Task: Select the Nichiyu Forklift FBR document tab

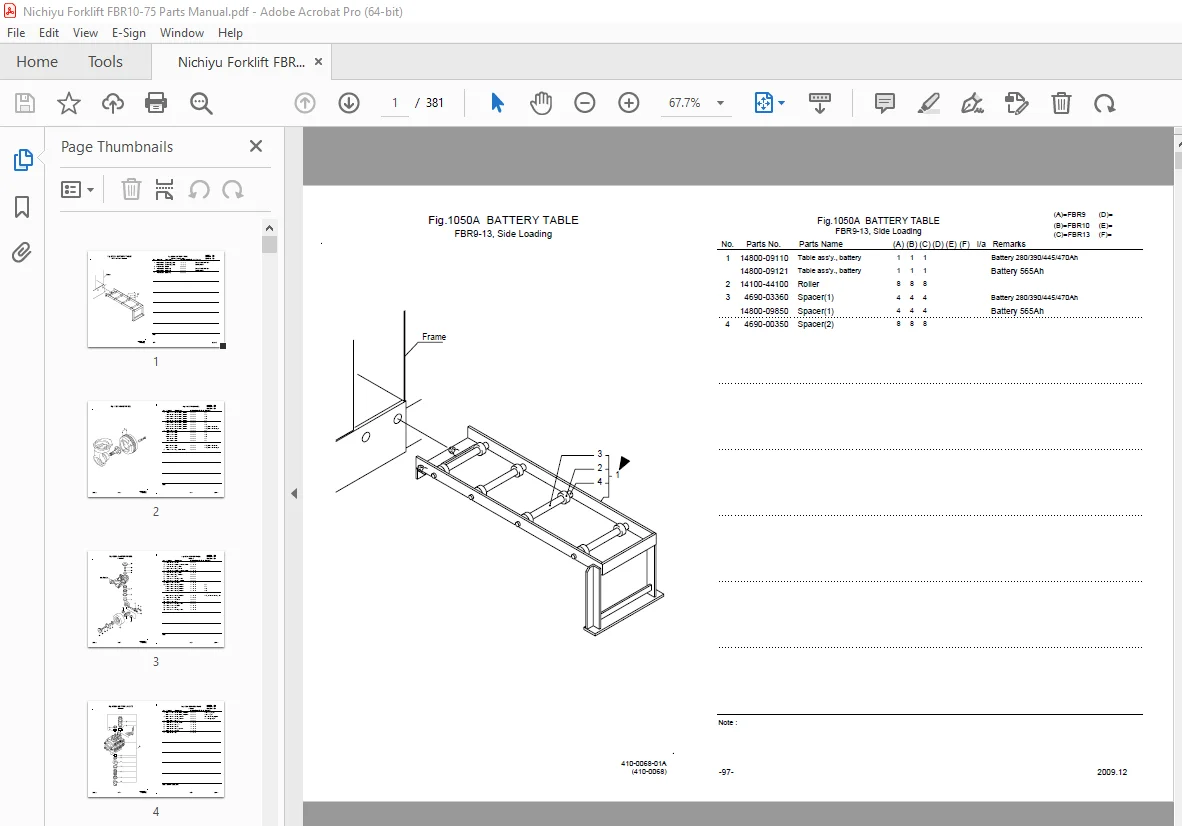Action: click(x=241, y=63)
